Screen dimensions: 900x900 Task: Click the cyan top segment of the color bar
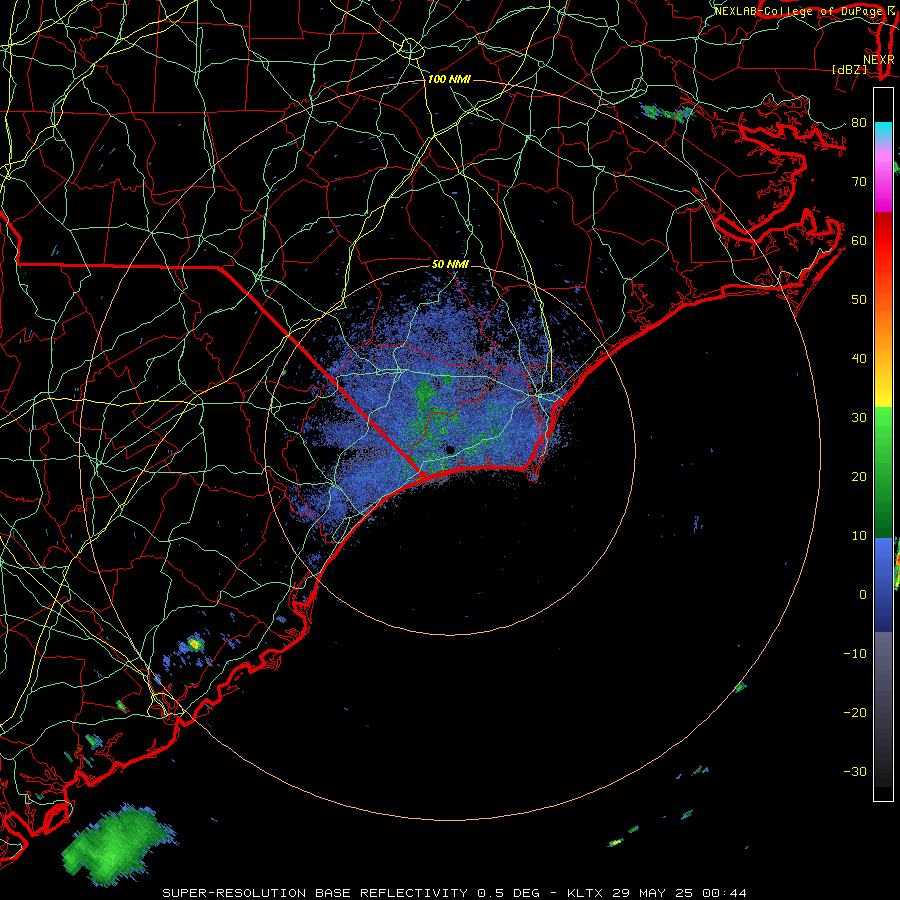[883, 131]
